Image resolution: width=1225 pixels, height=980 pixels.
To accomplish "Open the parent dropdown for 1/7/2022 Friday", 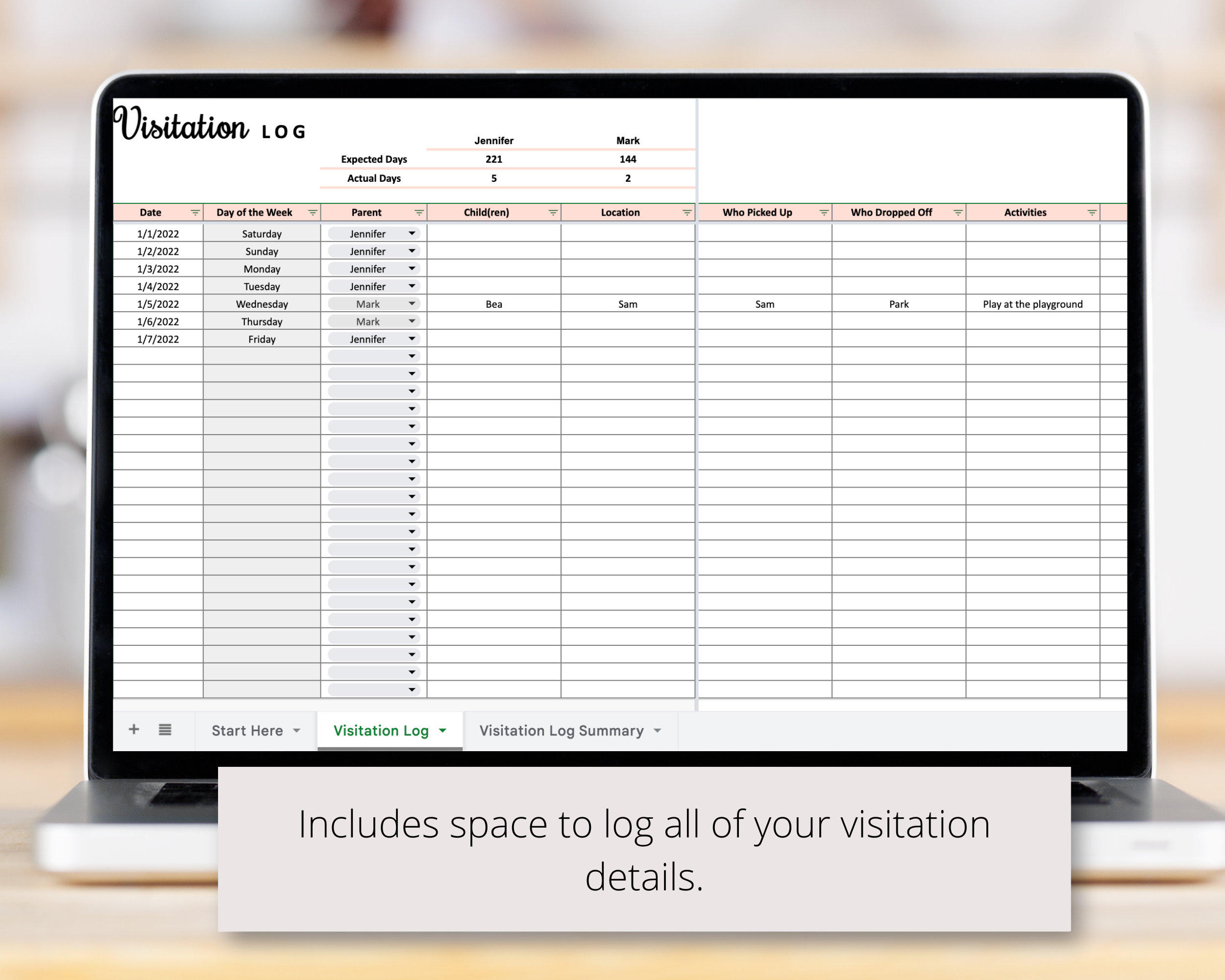I will click(x=412, y=339).
